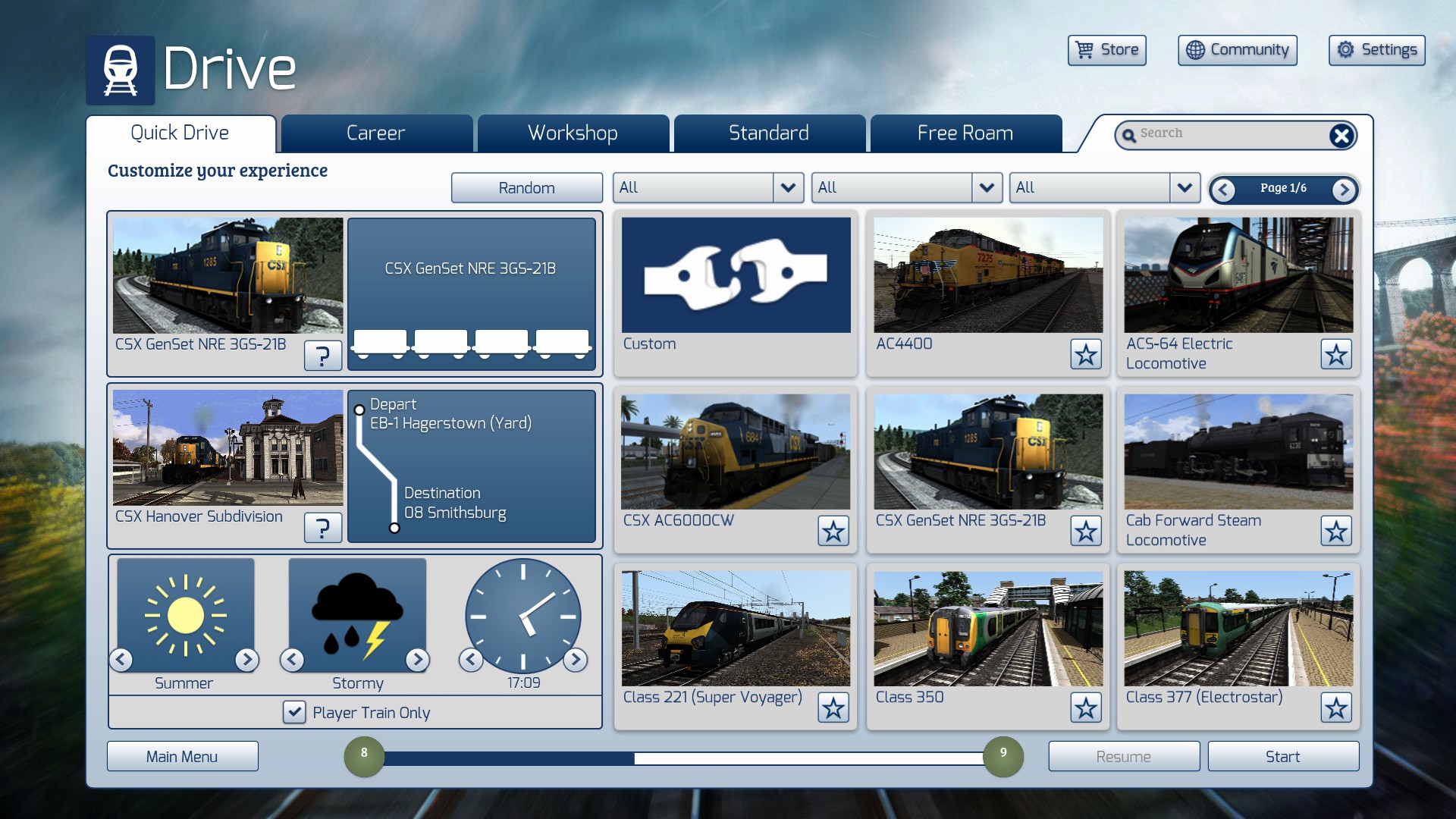The height and width of the screenshot is (819, 1456).
Task: Click the Start button
Action: coord(1283,756)
